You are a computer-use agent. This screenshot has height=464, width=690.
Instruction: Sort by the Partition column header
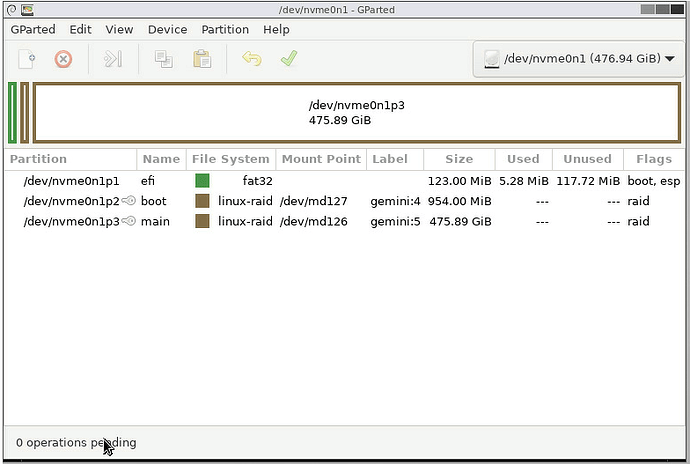[71, 159]
